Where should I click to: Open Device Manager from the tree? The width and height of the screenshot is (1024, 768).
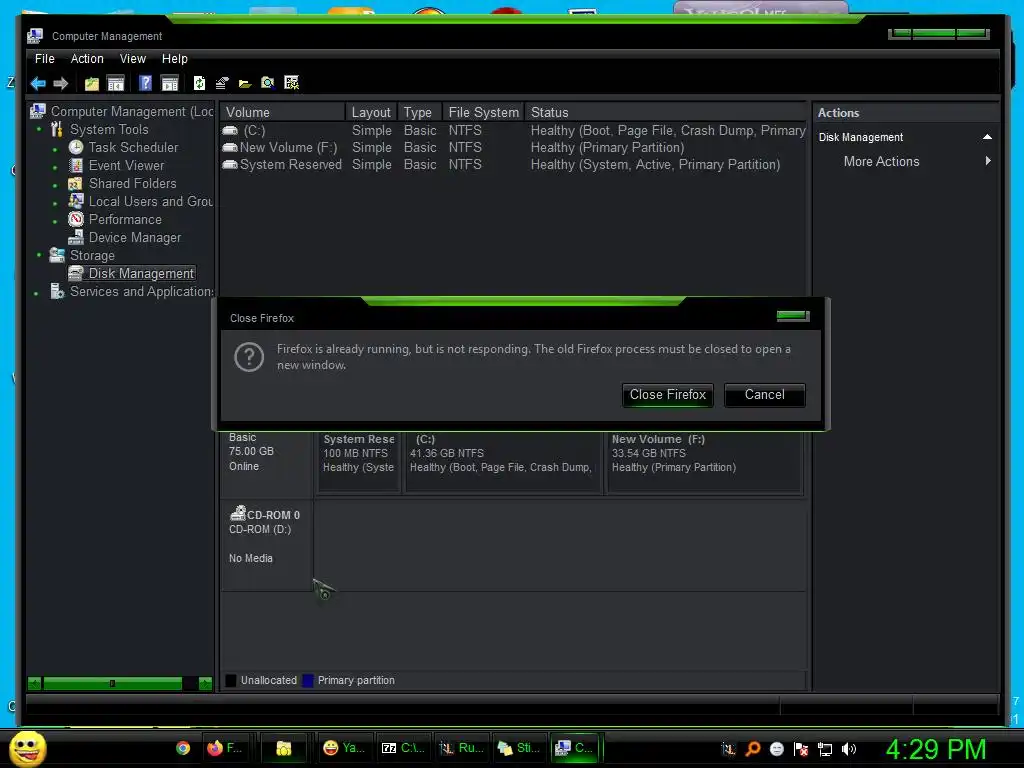point(135,238)
